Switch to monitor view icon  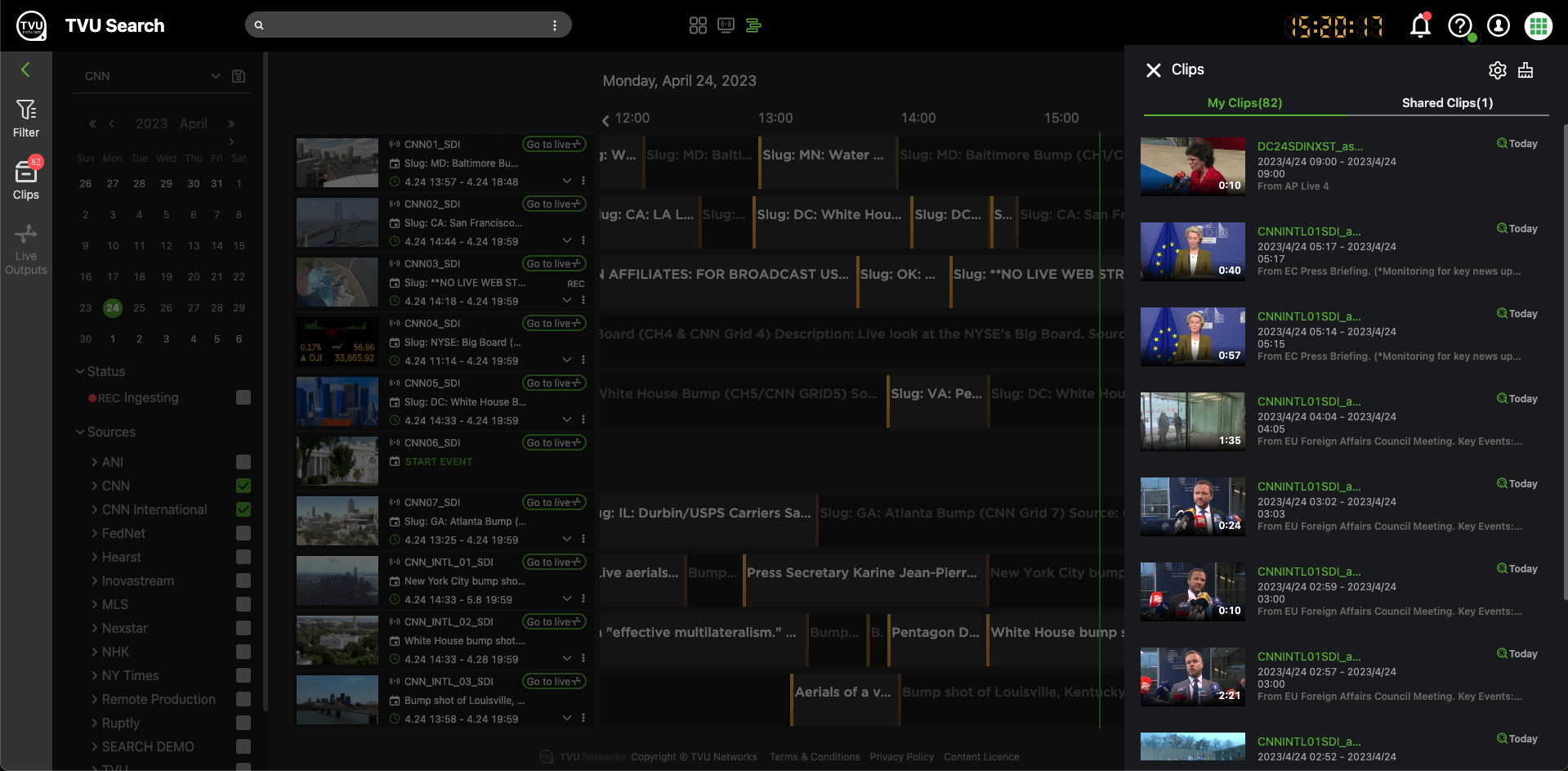pos(726,25)
